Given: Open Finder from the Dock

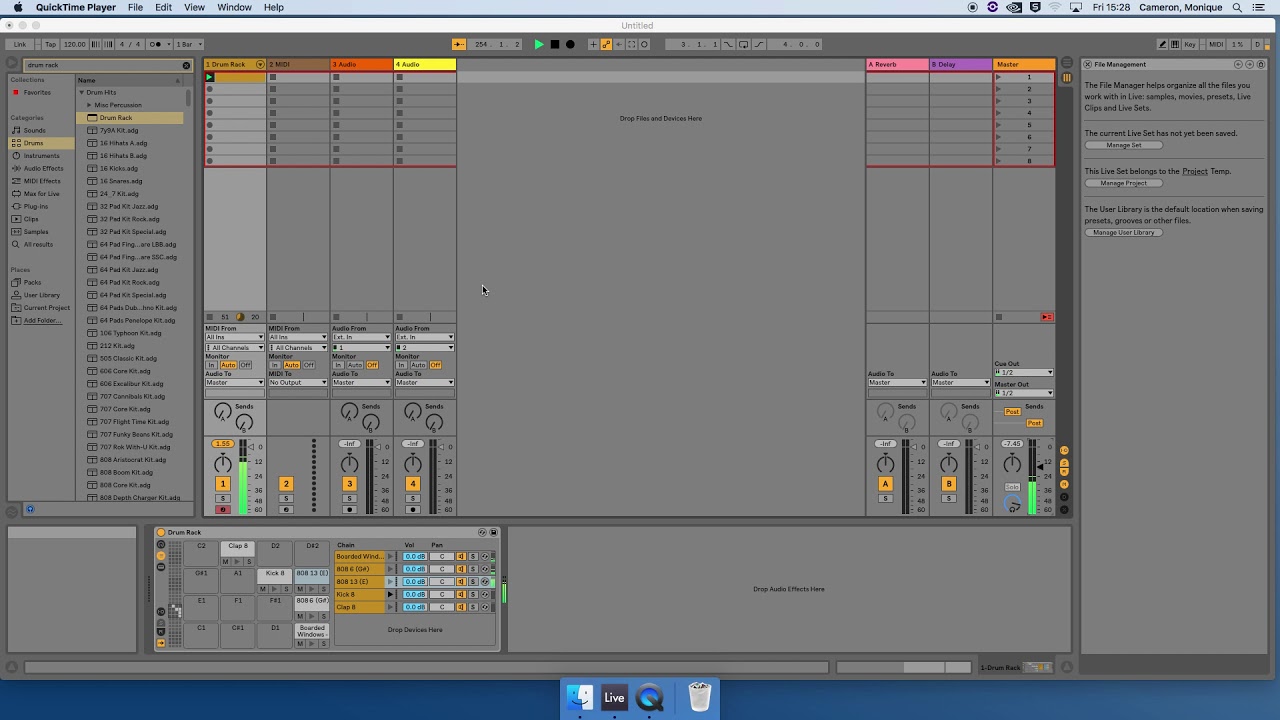Looking at the screenshot, I should 579,697.
